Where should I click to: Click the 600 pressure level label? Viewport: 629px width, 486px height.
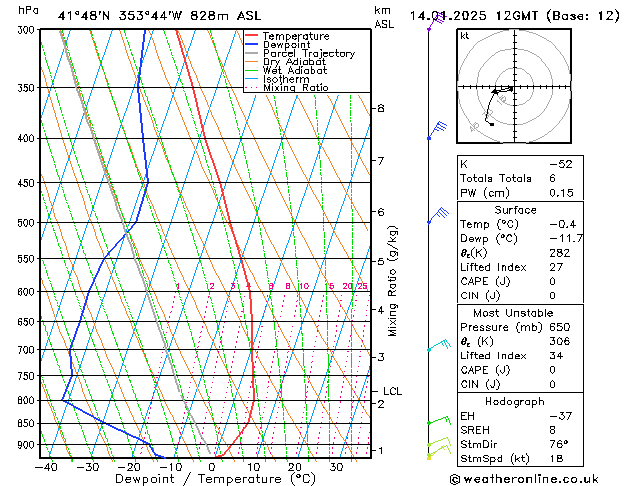pos(28,292)
